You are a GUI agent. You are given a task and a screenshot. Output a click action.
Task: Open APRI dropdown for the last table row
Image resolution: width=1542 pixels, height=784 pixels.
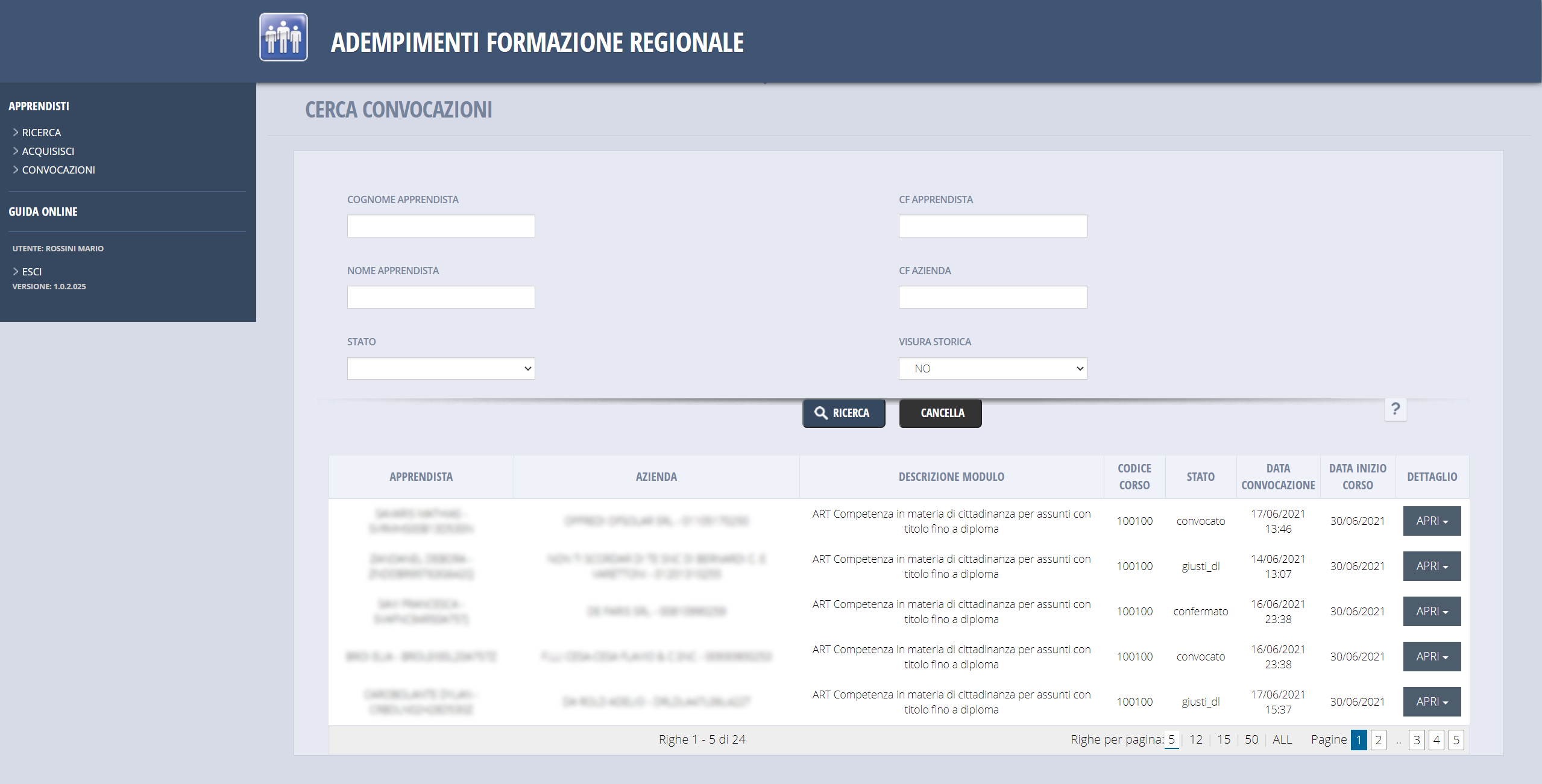1431,701
